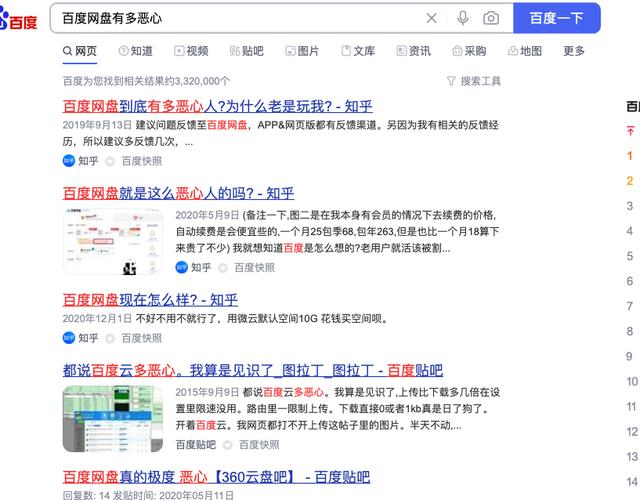
Task: Open result 百度网盘就是这么恶心人的吗? - 知乎
Action: 178,193
